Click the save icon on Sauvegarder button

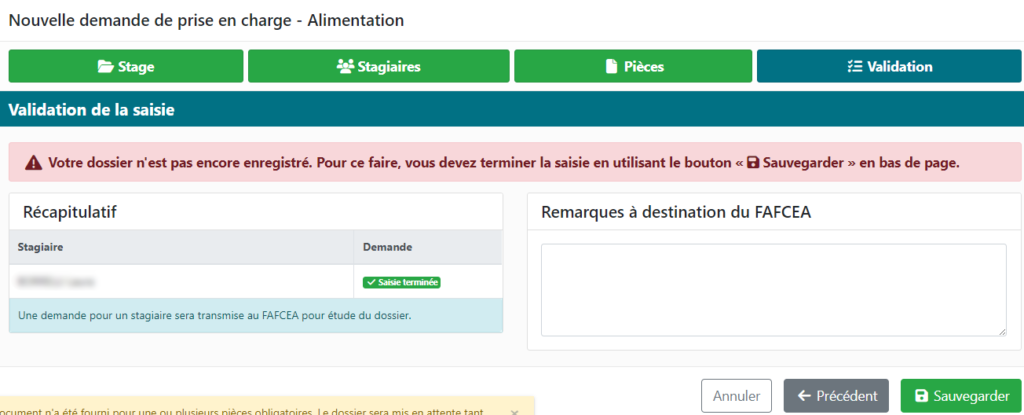(921, 396)
